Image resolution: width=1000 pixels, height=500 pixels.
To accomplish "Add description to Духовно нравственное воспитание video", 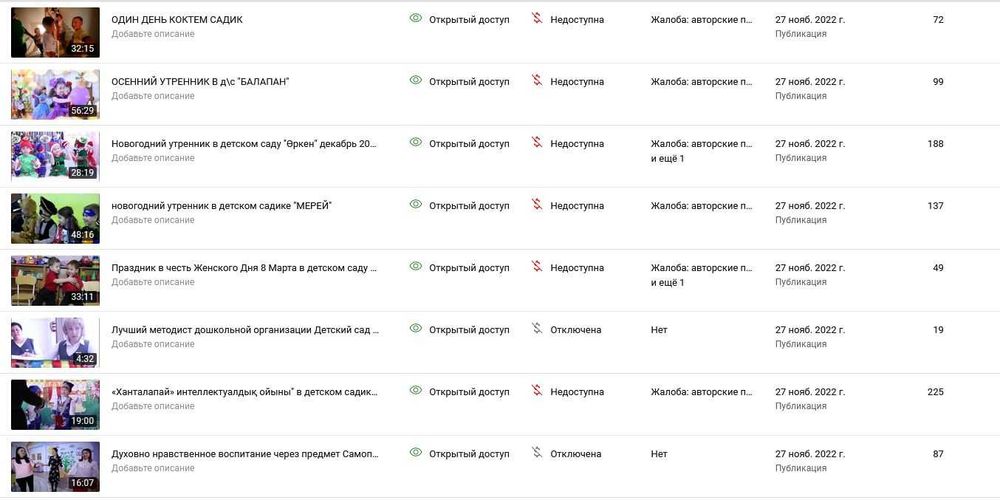I will (x=153, y=468).
